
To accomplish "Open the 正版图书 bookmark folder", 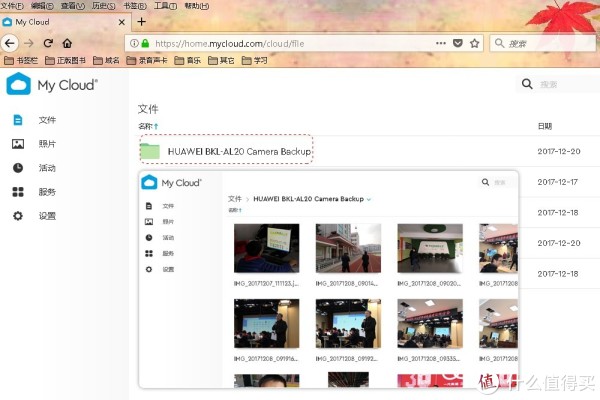I will click(x=65, y=60).
